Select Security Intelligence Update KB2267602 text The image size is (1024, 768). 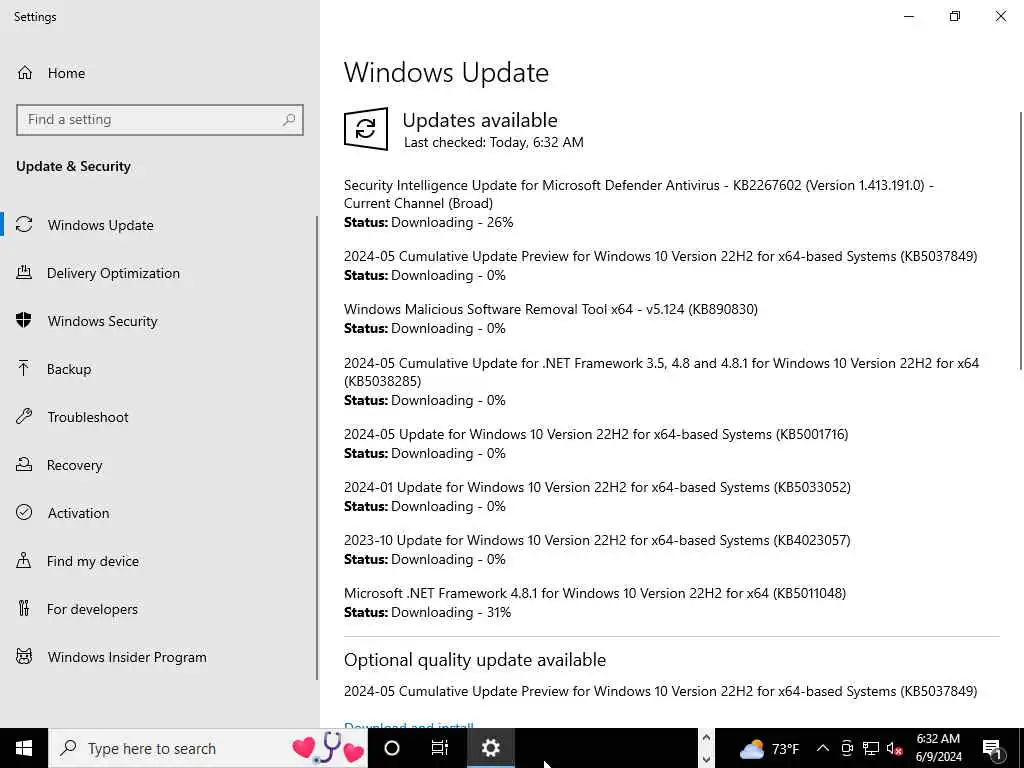pyautogui.click(x=639, y=194)
